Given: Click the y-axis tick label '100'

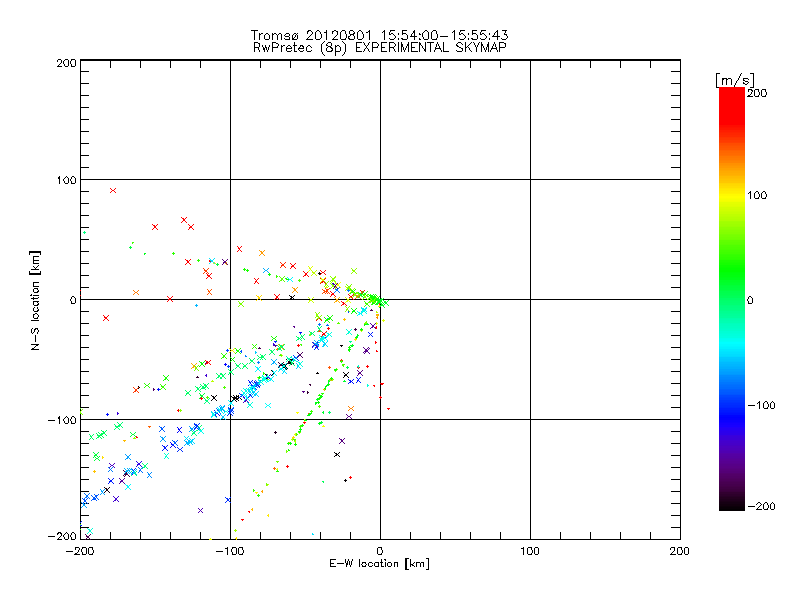Looking at the screenshot, I should 66,180.
